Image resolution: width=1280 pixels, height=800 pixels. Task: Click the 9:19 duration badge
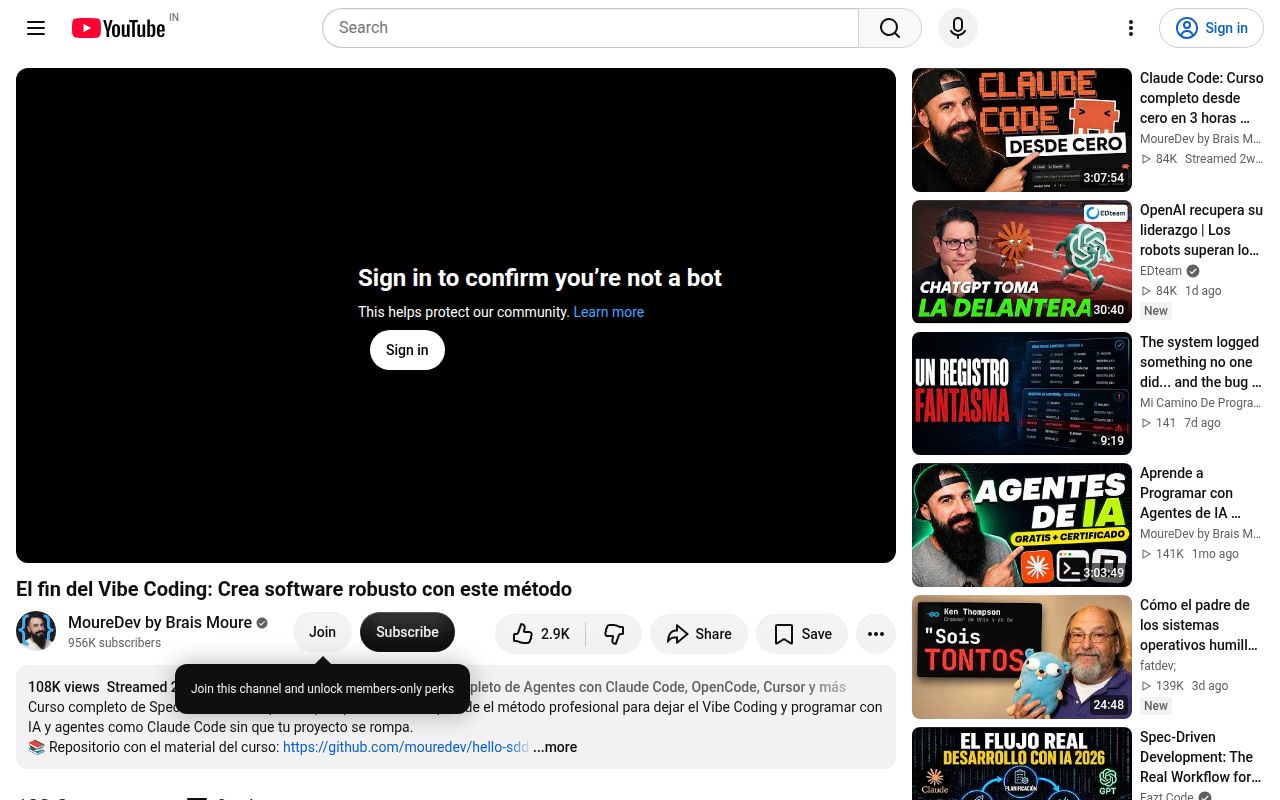click(x=1112, y=441)
